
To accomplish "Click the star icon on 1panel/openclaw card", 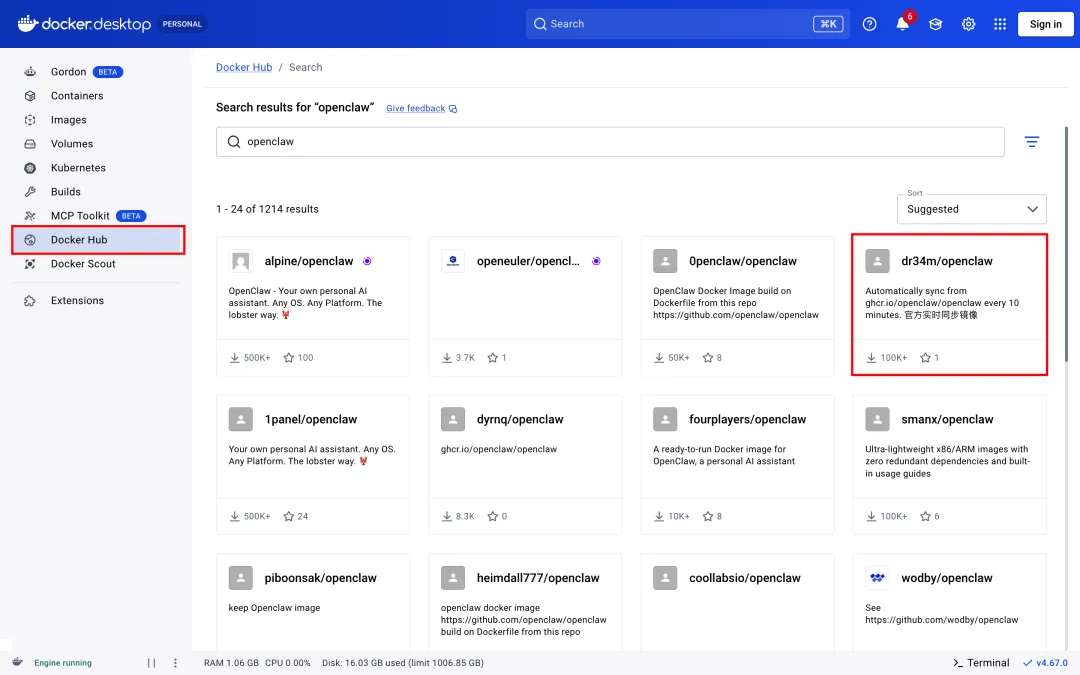I will click(x=289, y=516).
